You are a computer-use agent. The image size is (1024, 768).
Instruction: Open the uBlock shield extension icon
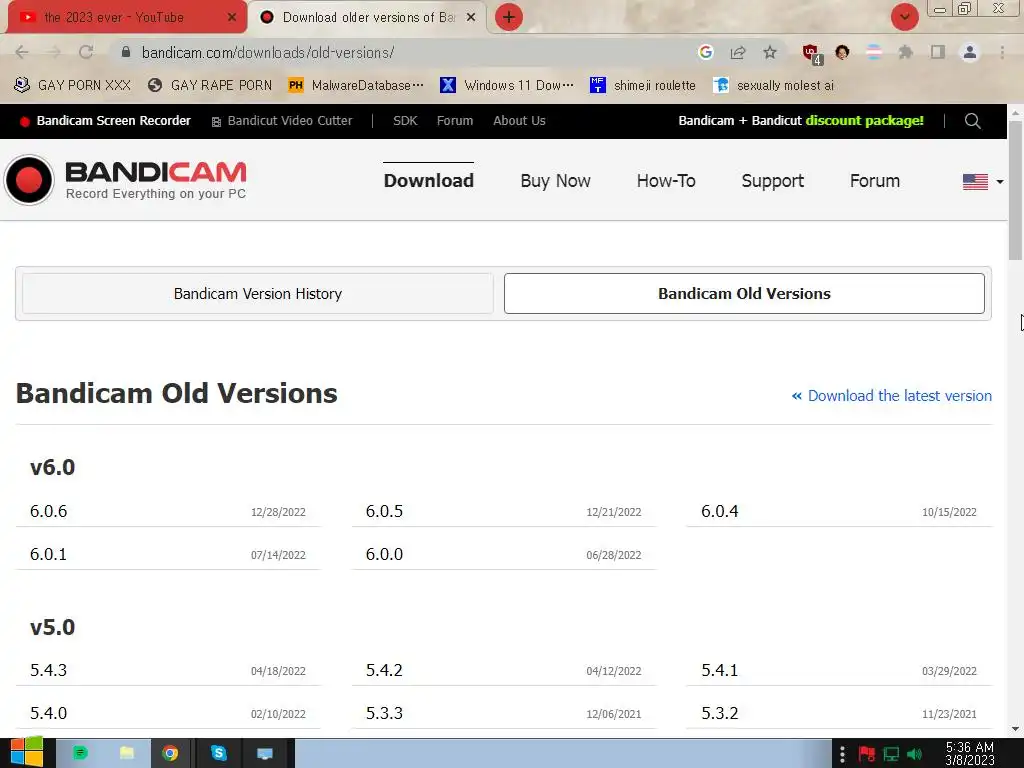(812, 54)
